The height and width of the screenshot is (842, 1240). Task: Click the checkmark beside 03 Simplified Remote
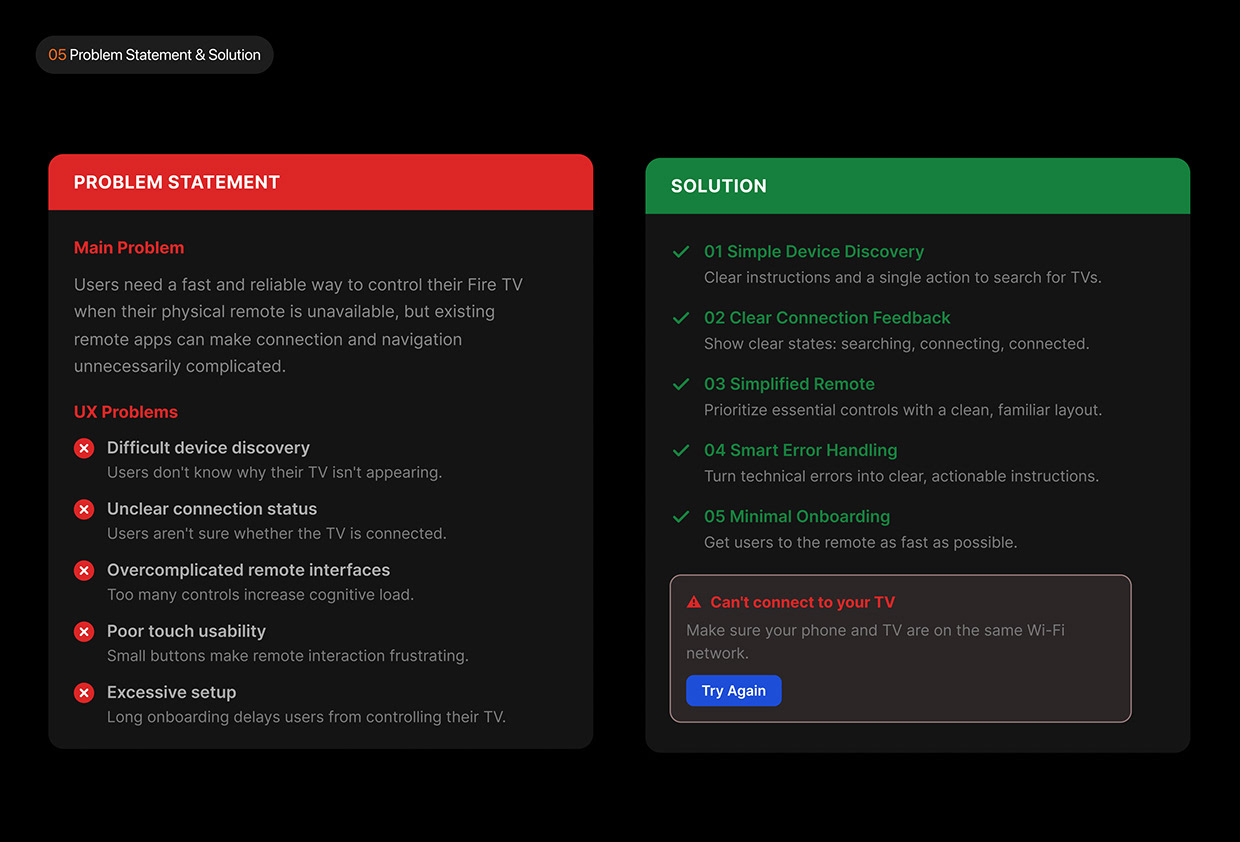(681, 384)
